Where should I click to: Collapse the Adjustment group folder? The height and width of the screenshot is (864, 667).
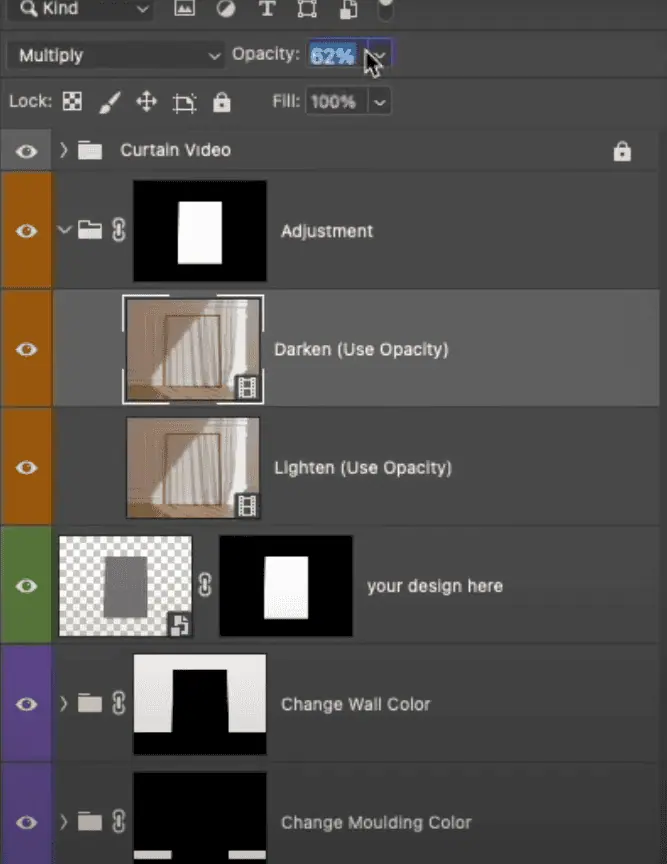(65, 231)
